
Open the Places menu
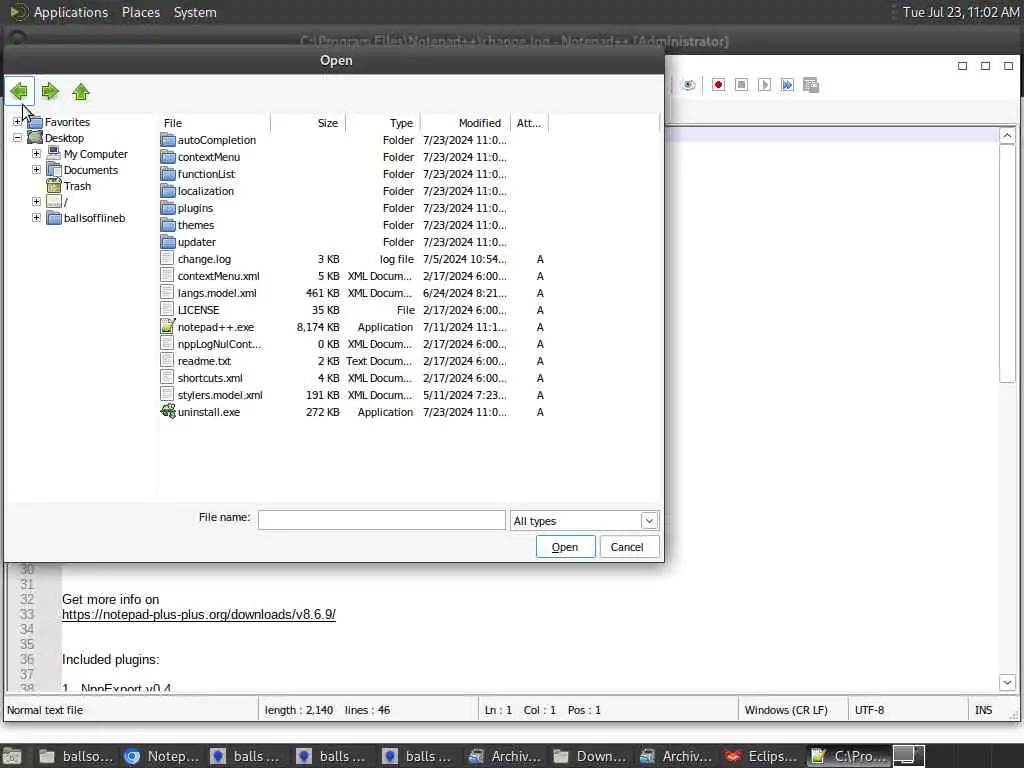[x=140, y=12]
